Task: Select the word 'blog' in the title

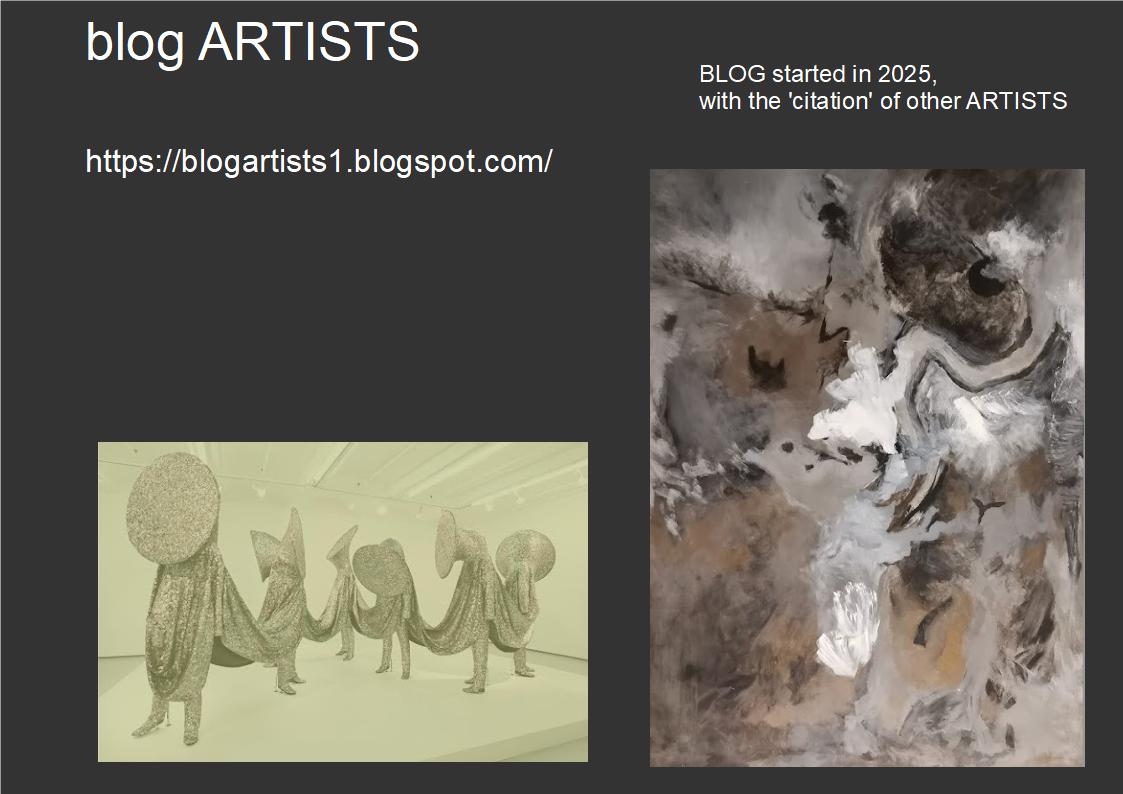Action: click(135, 43)
